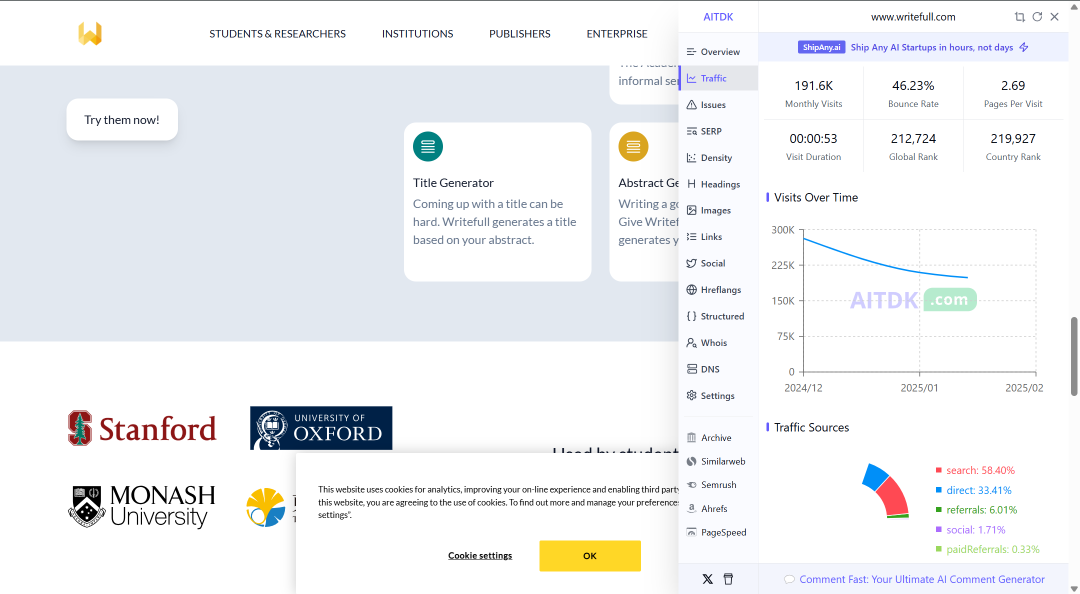Screen dimensions: 1080x594
Task: Toggle the referrals 6.01% legend entry
Action: coord(976,510)
